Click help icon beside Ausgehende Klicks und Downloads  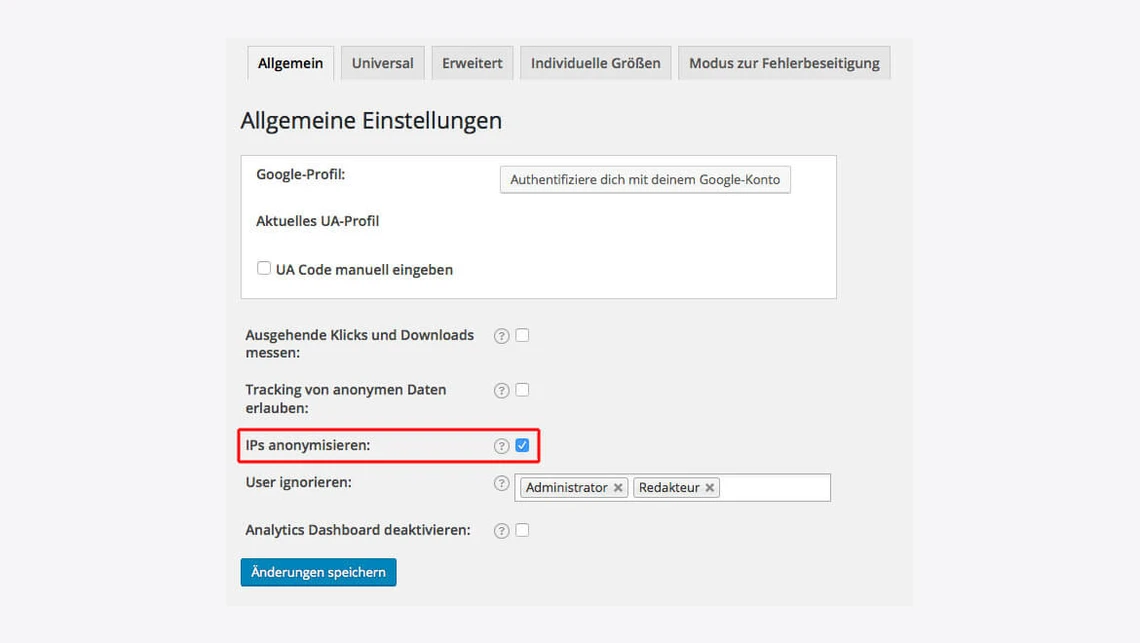pos(502,336)
